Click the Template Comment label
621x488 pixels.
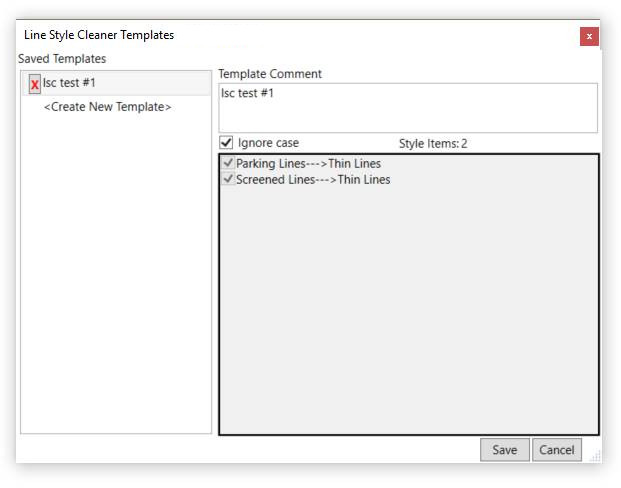(270, 74)
